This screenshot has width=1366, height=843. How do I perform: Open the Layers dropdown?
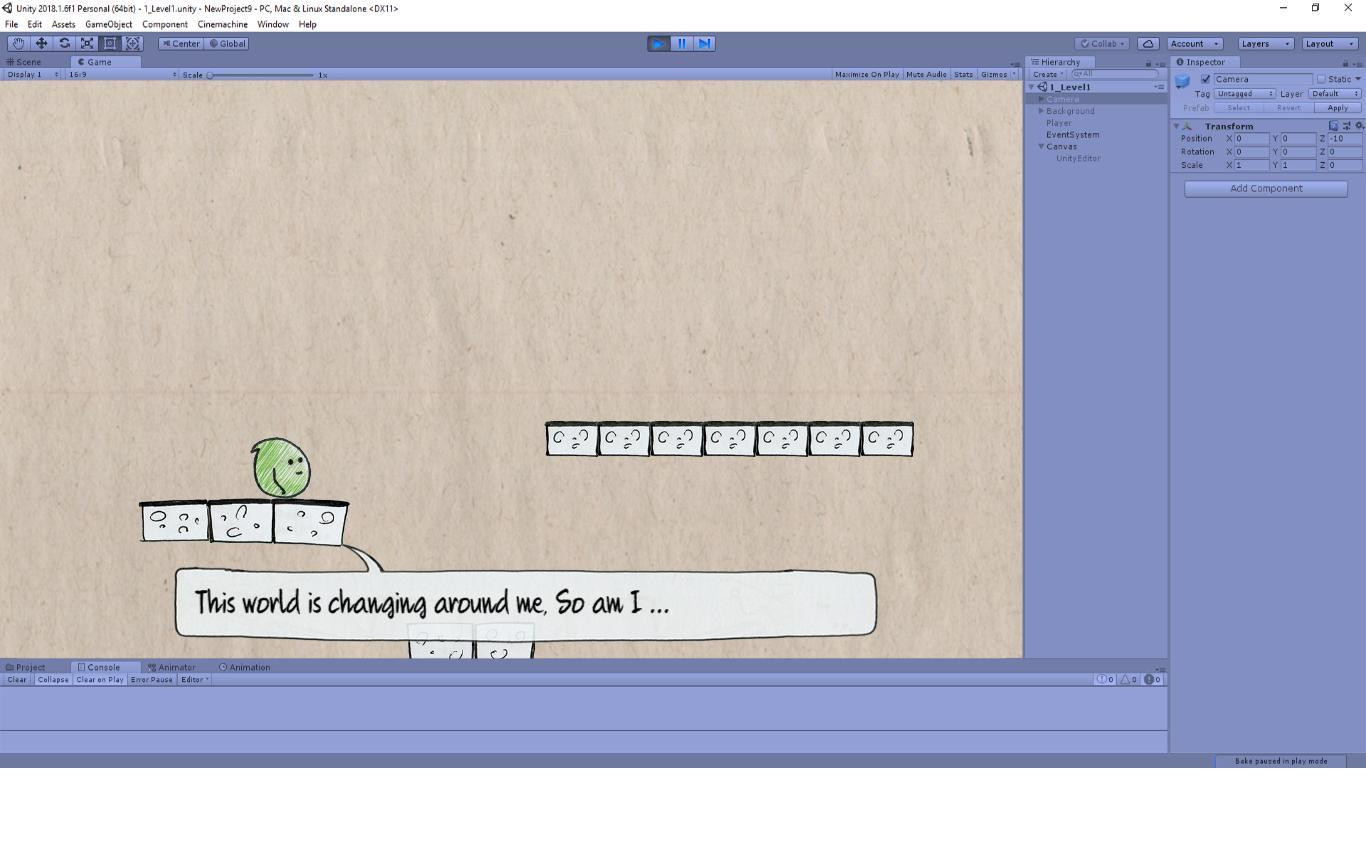coord(1265,43)
